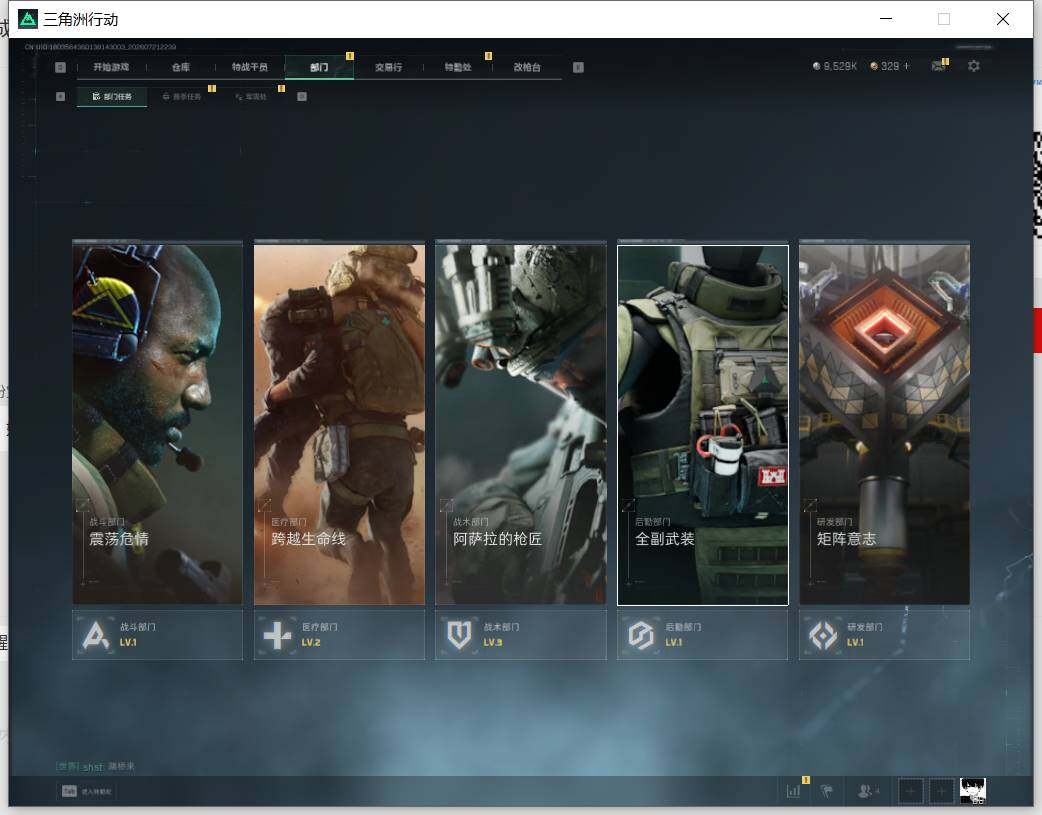
Task: Click the right key-hint icon after 改枪台
Action: (x=578, y=67)
